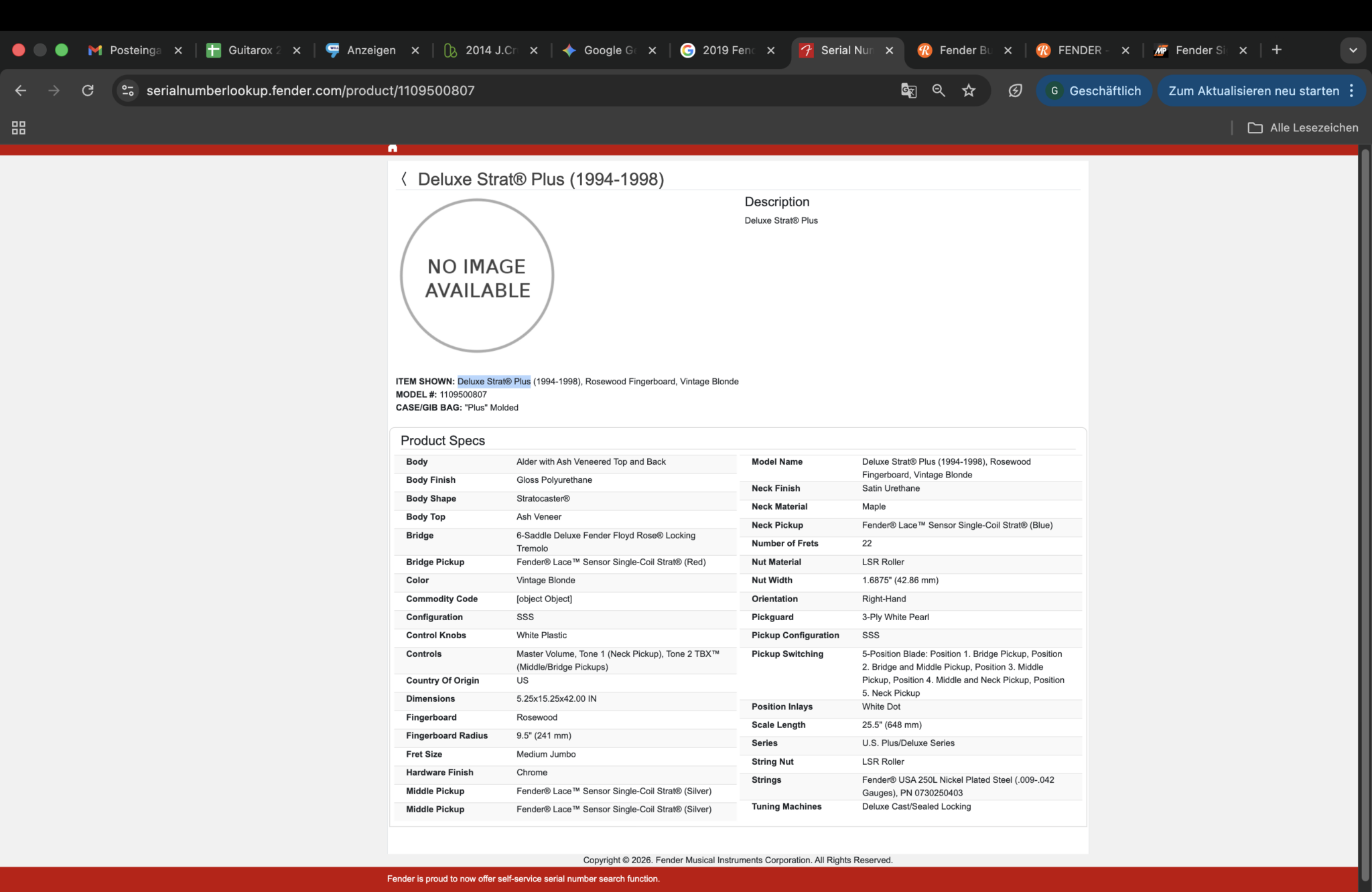Click the 9.5" (241 mm) fingerboard radius value
The image size is (1372, 892).
[x=544, y=736]
